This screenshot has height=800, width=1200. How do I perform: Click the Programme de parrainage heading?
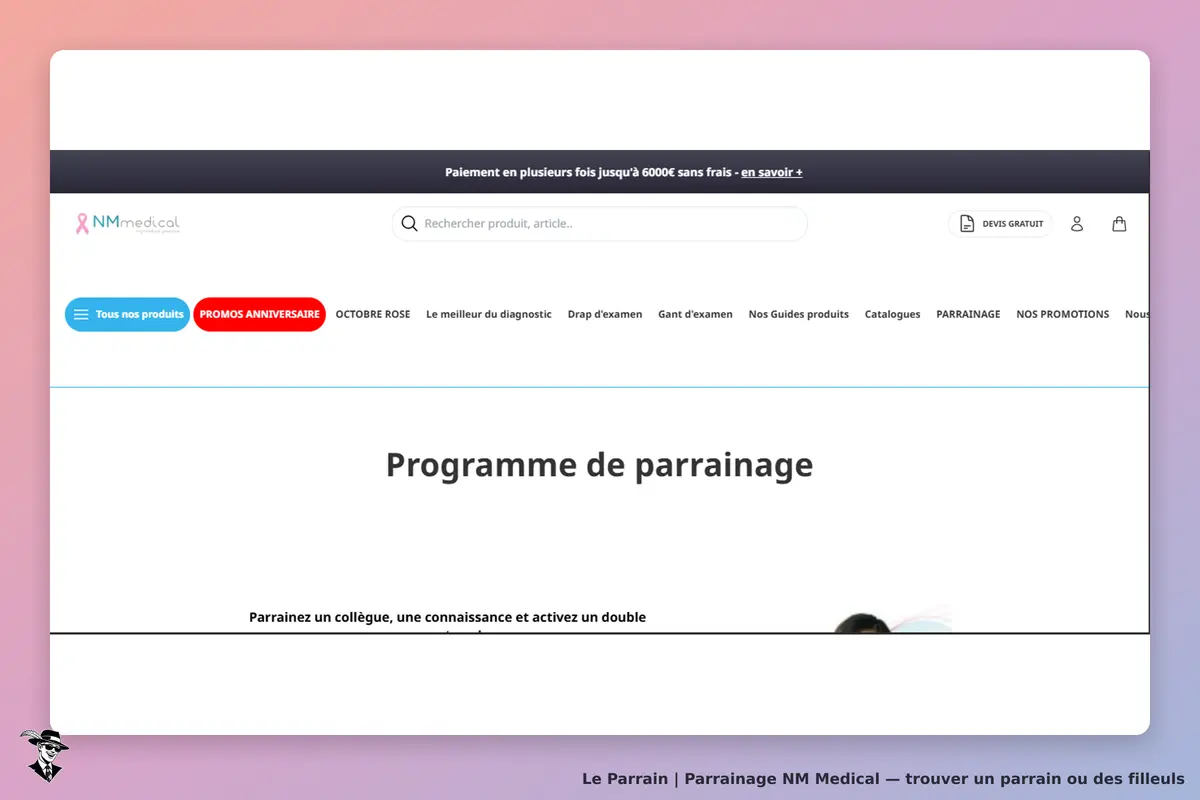coord(600,465)
